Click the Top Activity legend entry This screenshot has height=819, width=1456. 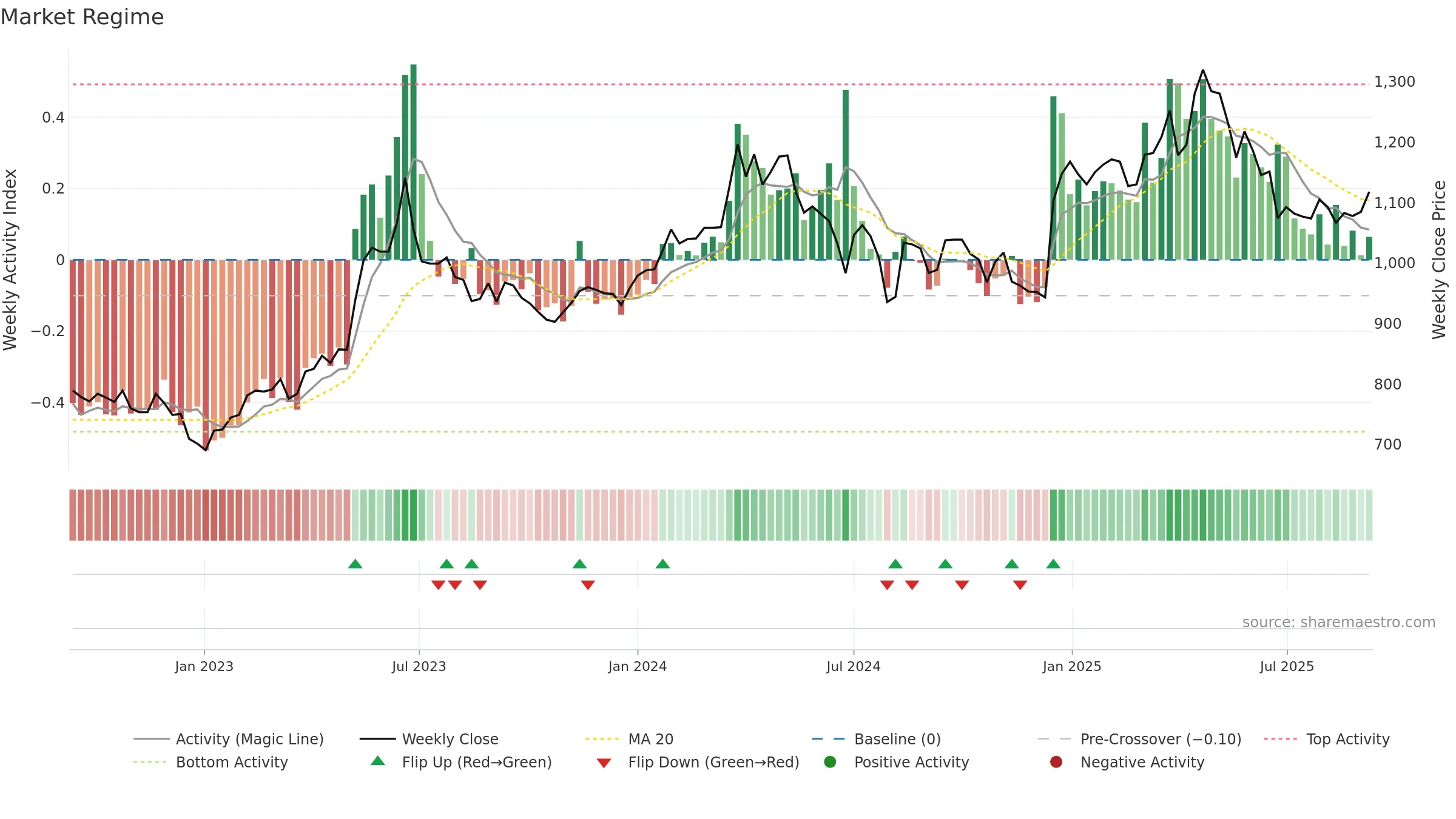point(1327,739)
